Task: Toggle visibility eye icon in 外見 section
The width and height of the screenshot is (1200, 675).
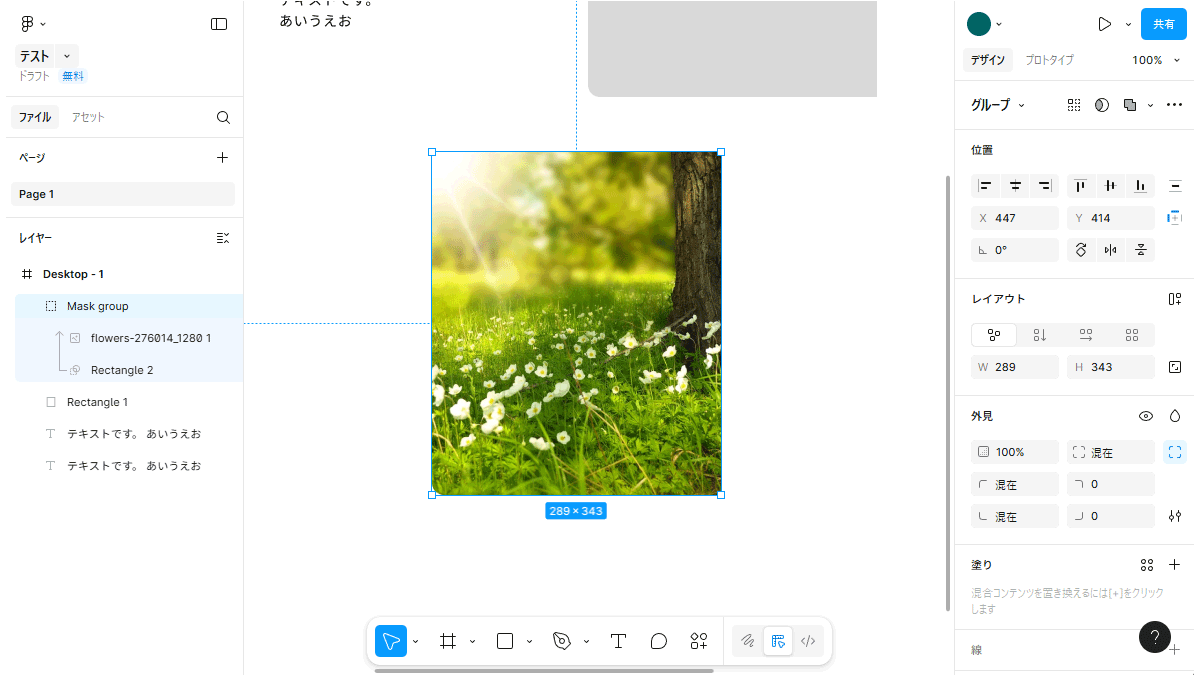Action: pos(1146,416)
